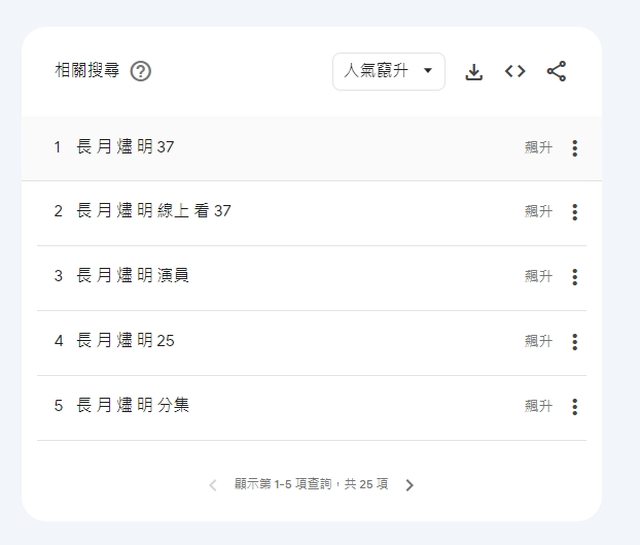This screenshot has height=545, width=640.
Task: Open more options for 長月燼明 25
Action: coord(574,342)
